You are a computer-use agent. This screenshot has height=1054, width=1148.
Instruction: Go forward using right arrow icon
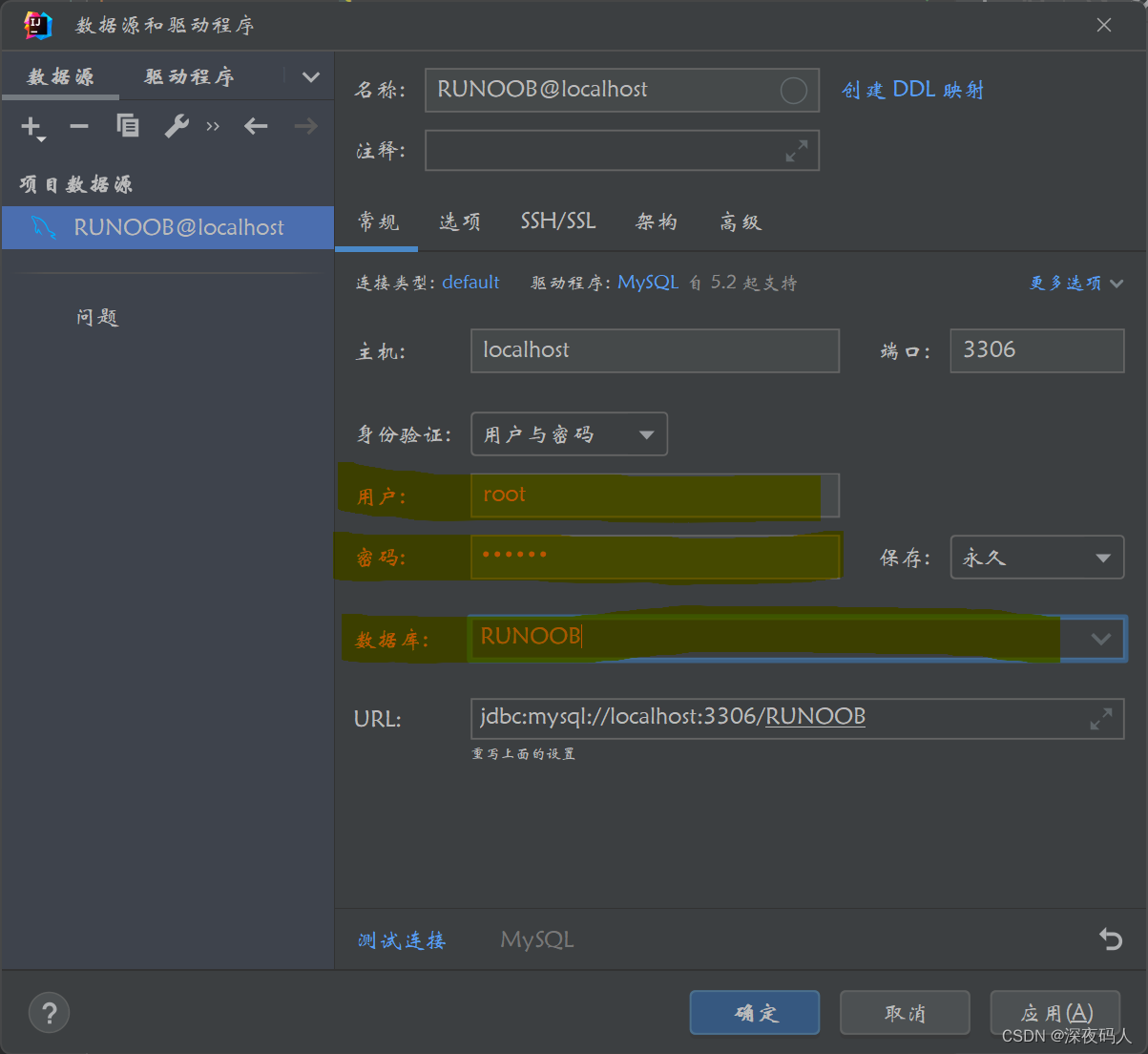pos(305,126)
